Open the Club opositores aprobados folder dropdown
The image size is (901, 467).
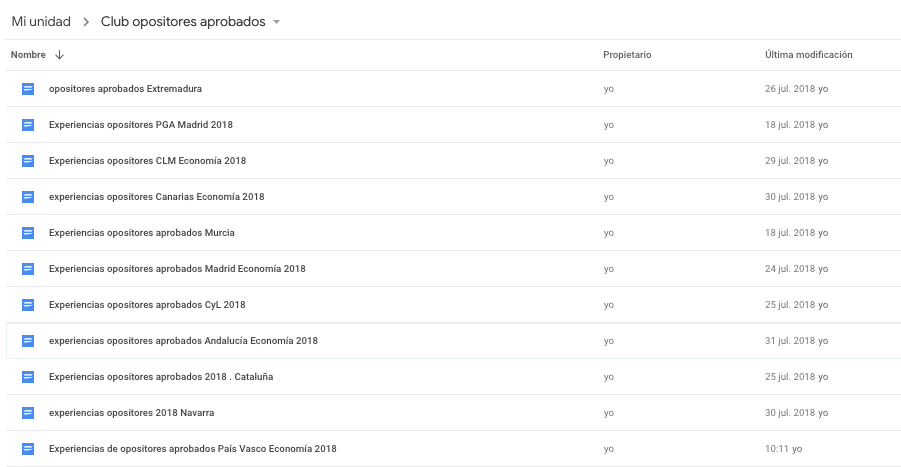tap(276, 22)
